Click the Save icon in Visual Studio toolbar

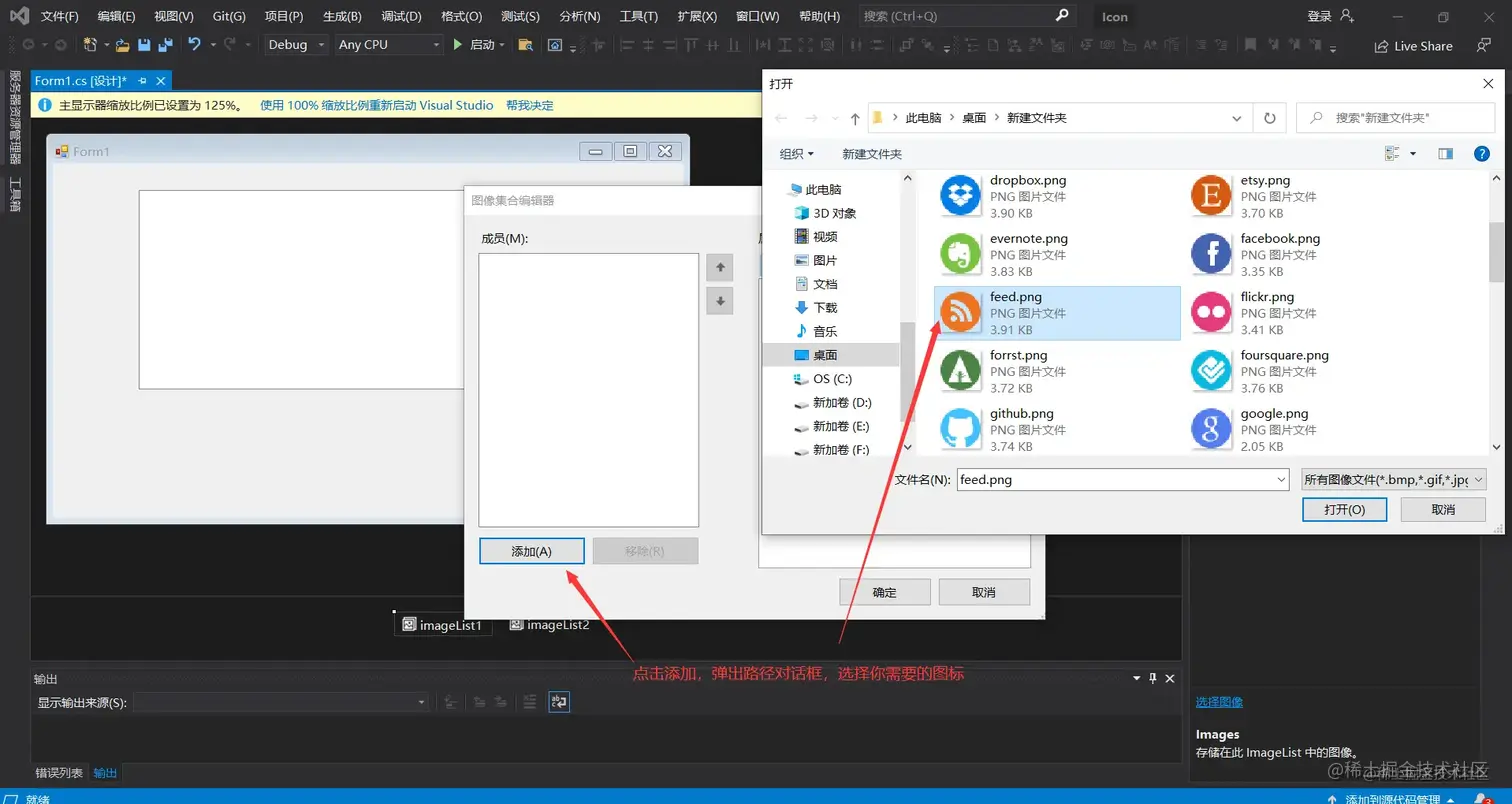(144, 45)
